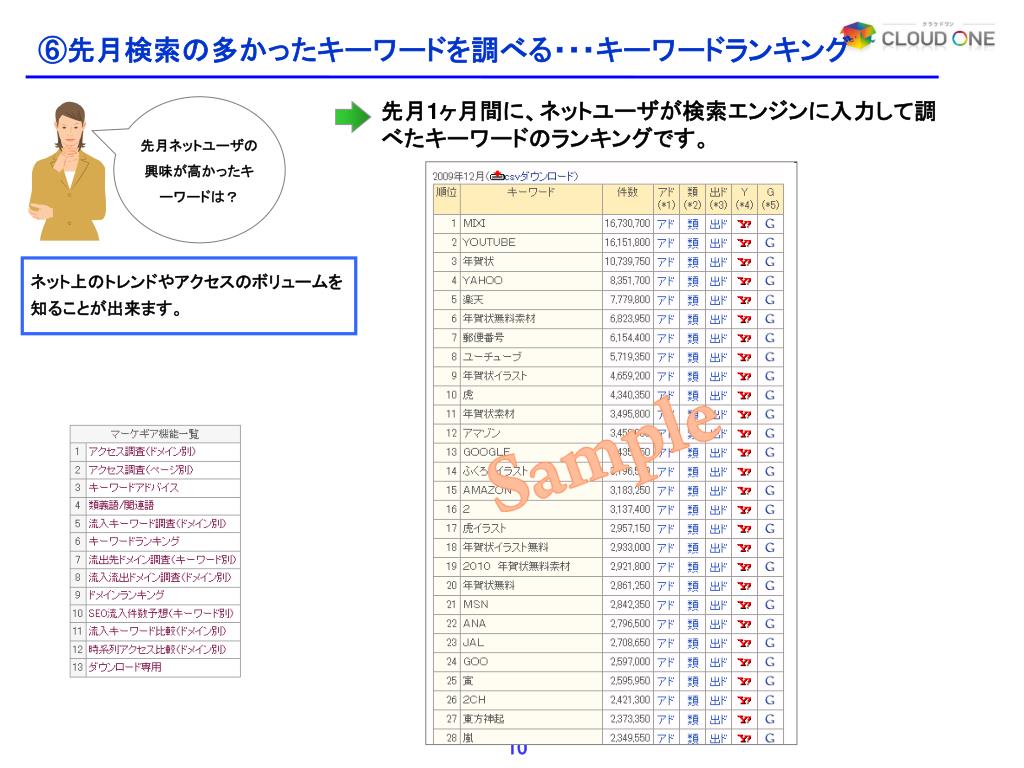Click Yahoo icon in the アマゾン row
1024x768 pixels.
coord(744,434)
